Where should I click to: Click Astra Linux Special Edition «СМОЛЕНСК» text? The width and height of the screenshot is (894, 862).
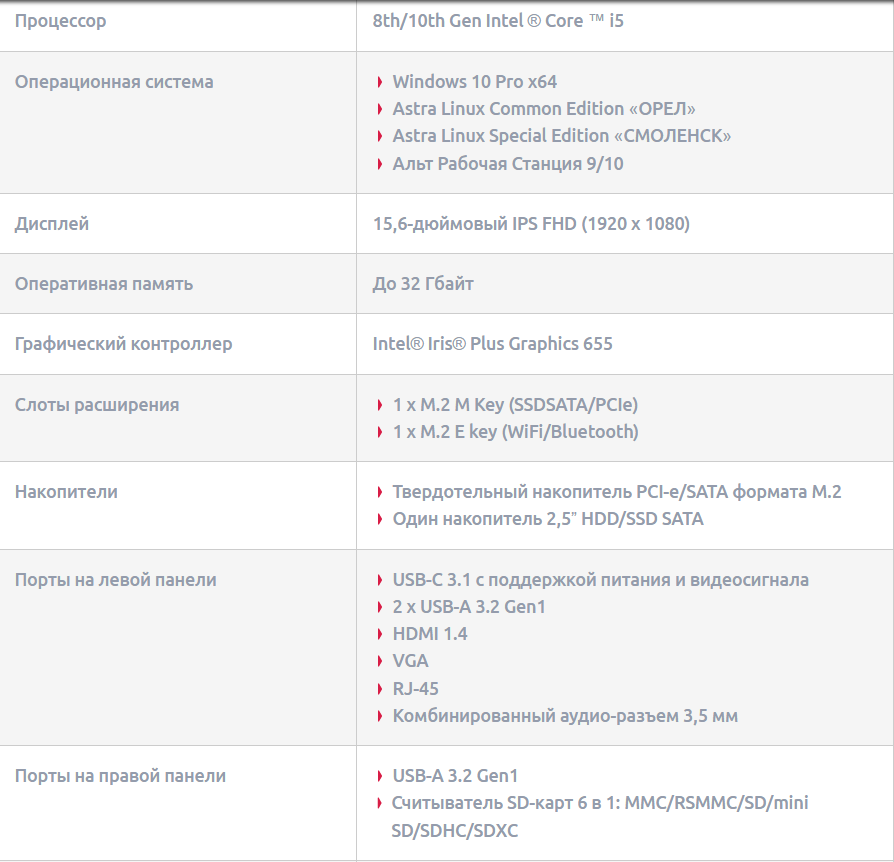(x=561, y=136)
